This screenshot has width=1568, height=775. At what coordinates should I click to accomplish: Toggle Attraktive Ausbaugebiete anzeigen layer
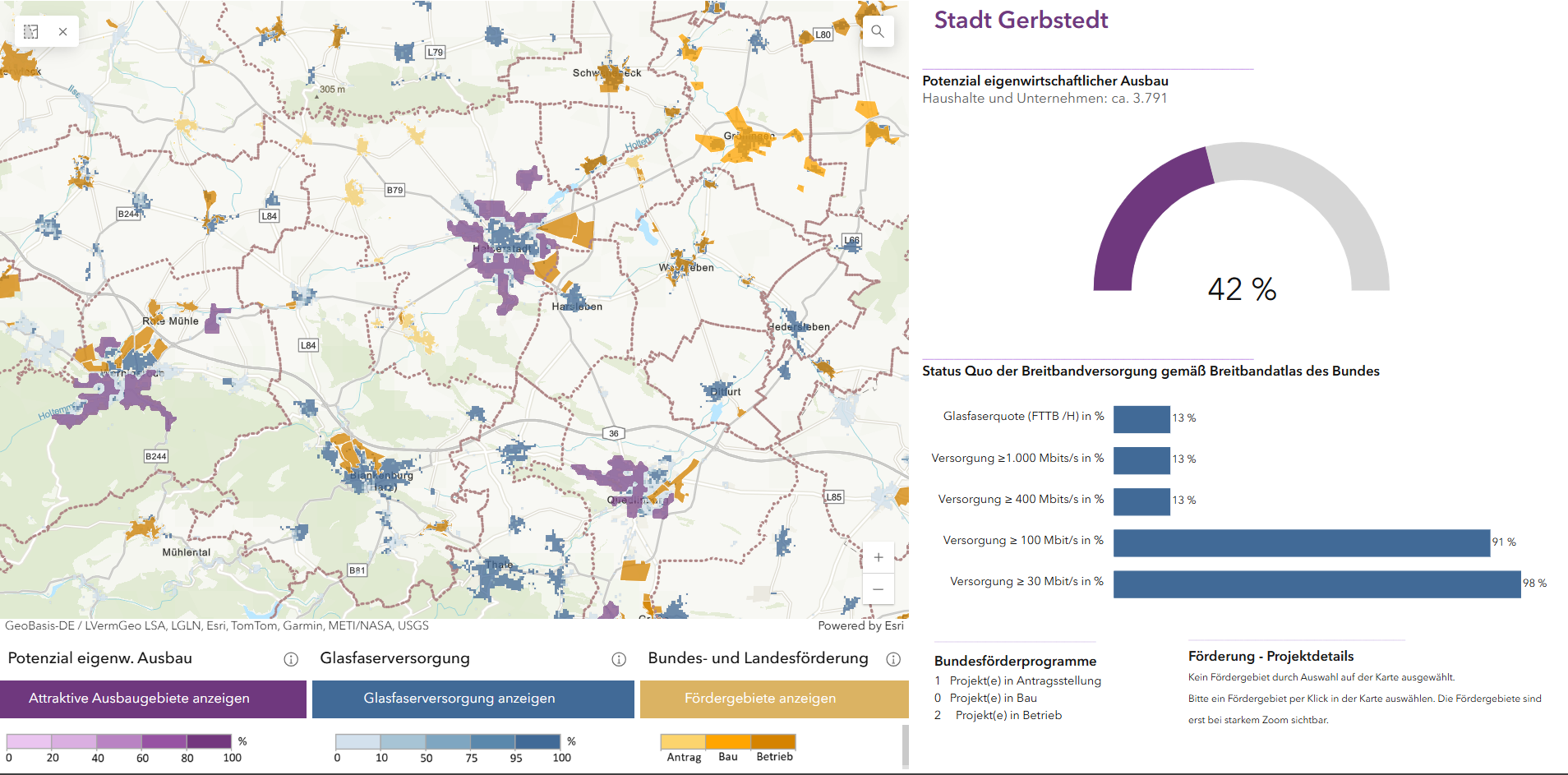[x=153, y=699]
